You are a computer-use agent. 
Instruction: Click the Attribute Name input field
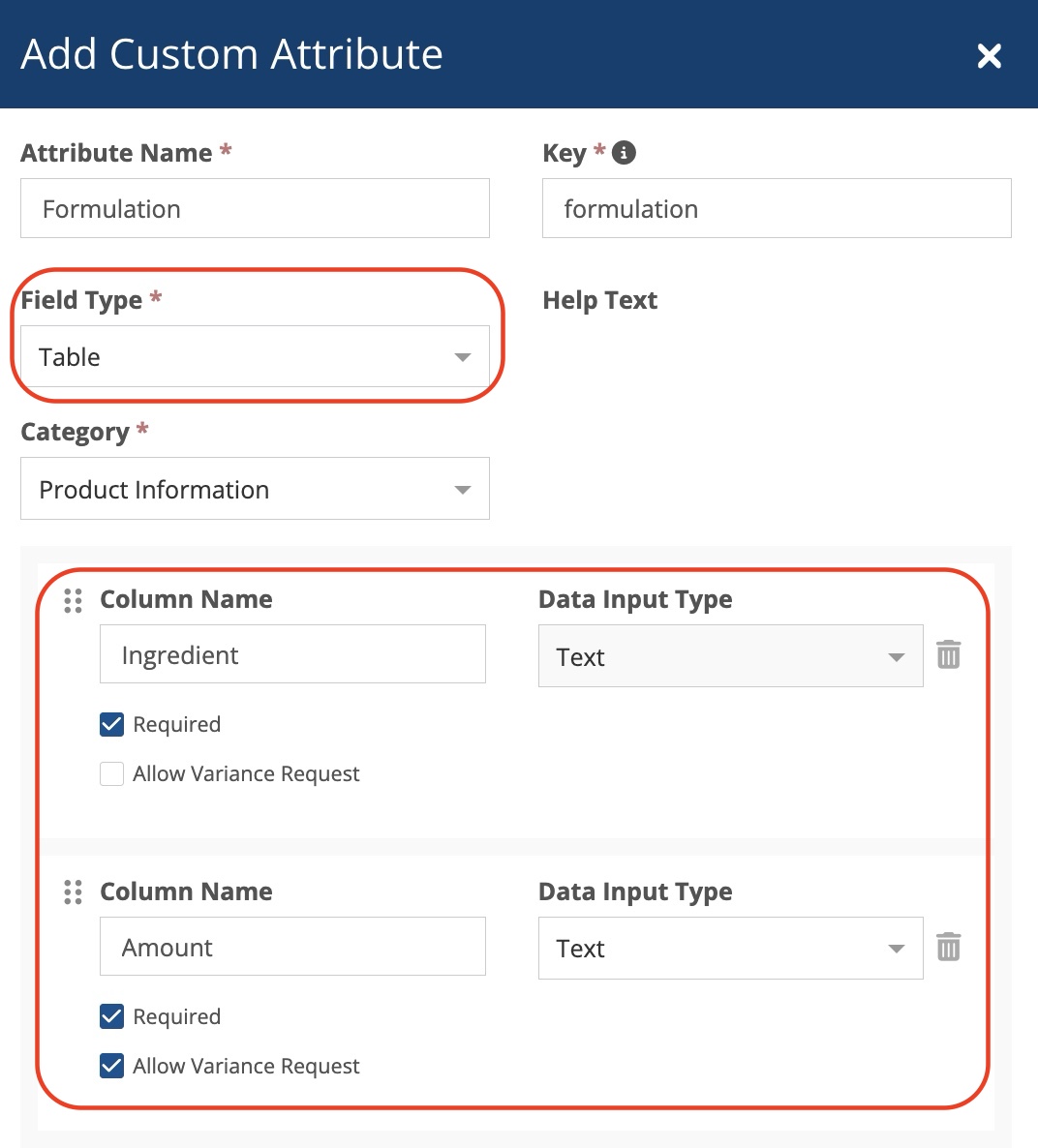(x=255, y=209)
